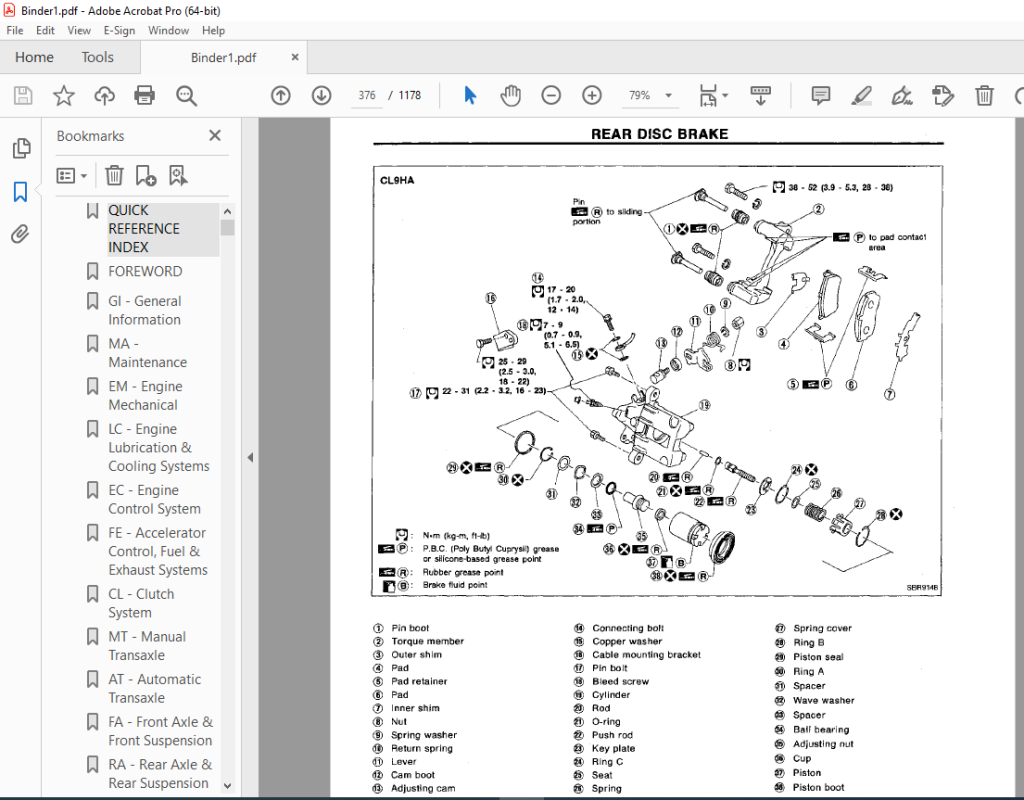Close the Bookmarks panel
This screenshot has width=1024, height=800.
[215, 135]
